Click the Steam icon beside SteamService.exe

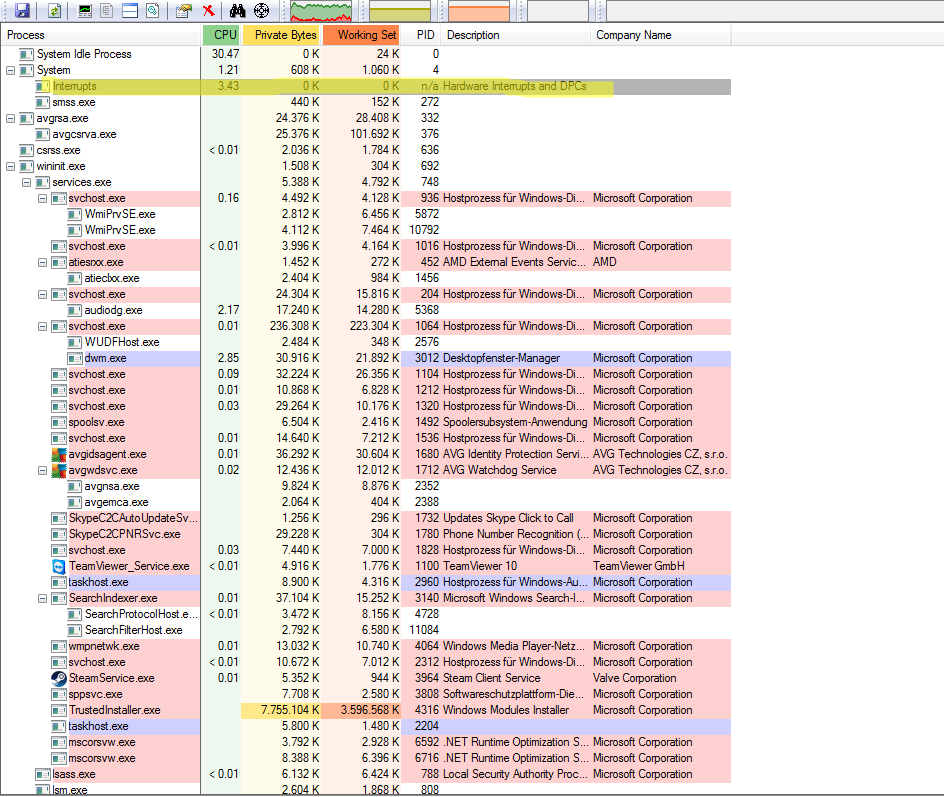point(59,678)
